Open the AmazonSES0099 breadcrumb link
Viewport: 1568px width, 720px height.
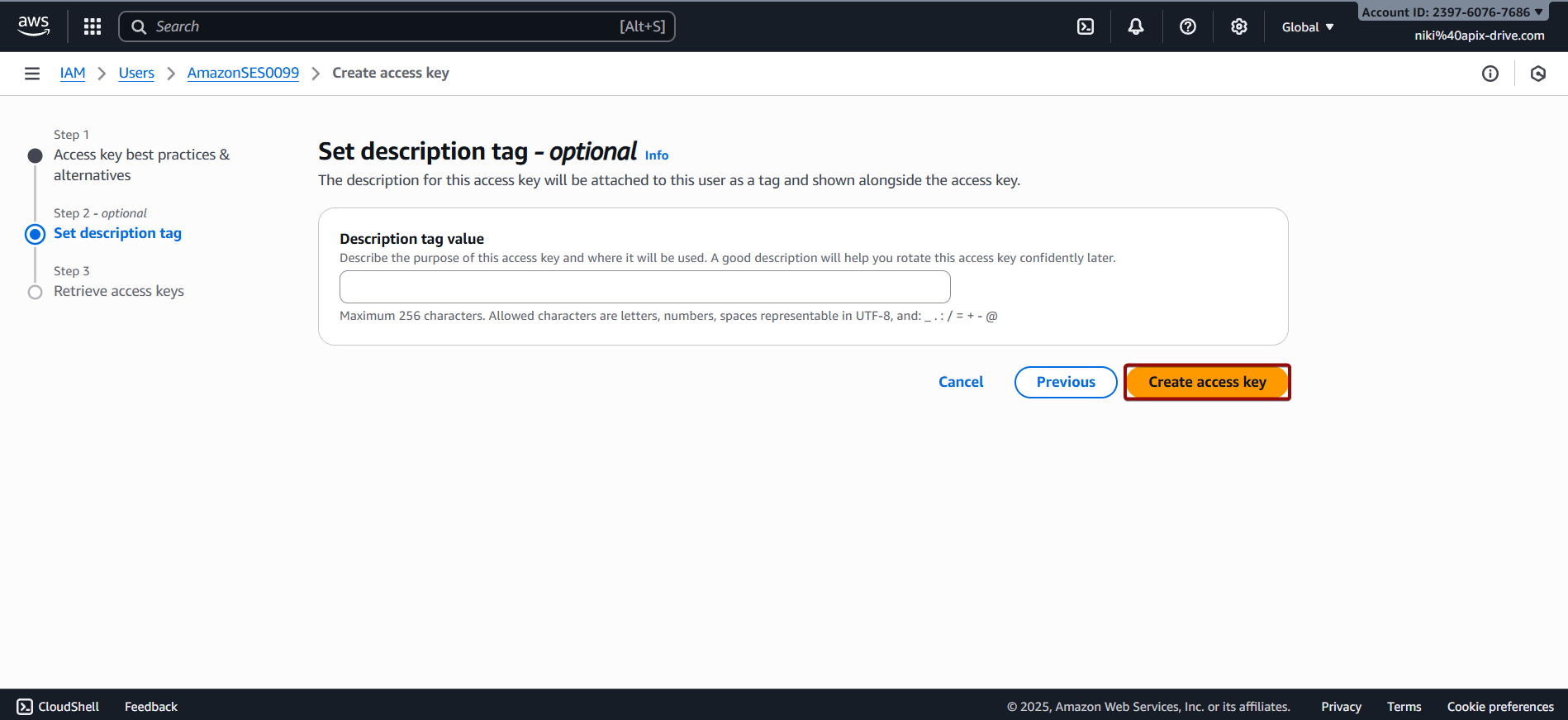(243, 73)
